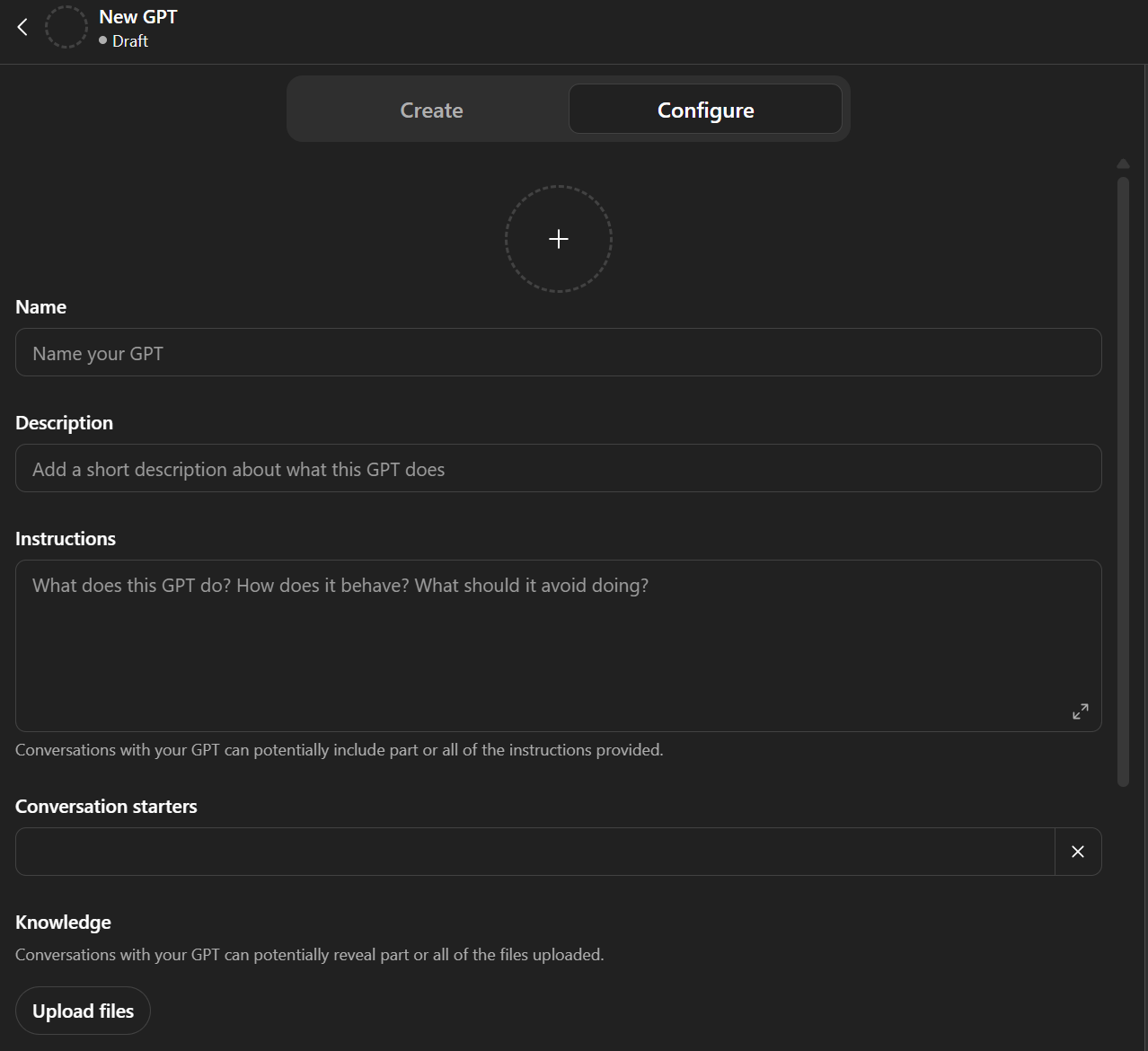Viewport: 1148px width, 1051px height.
Task: Add a profile image with the plus circle
Action: [x=559, y=239]
